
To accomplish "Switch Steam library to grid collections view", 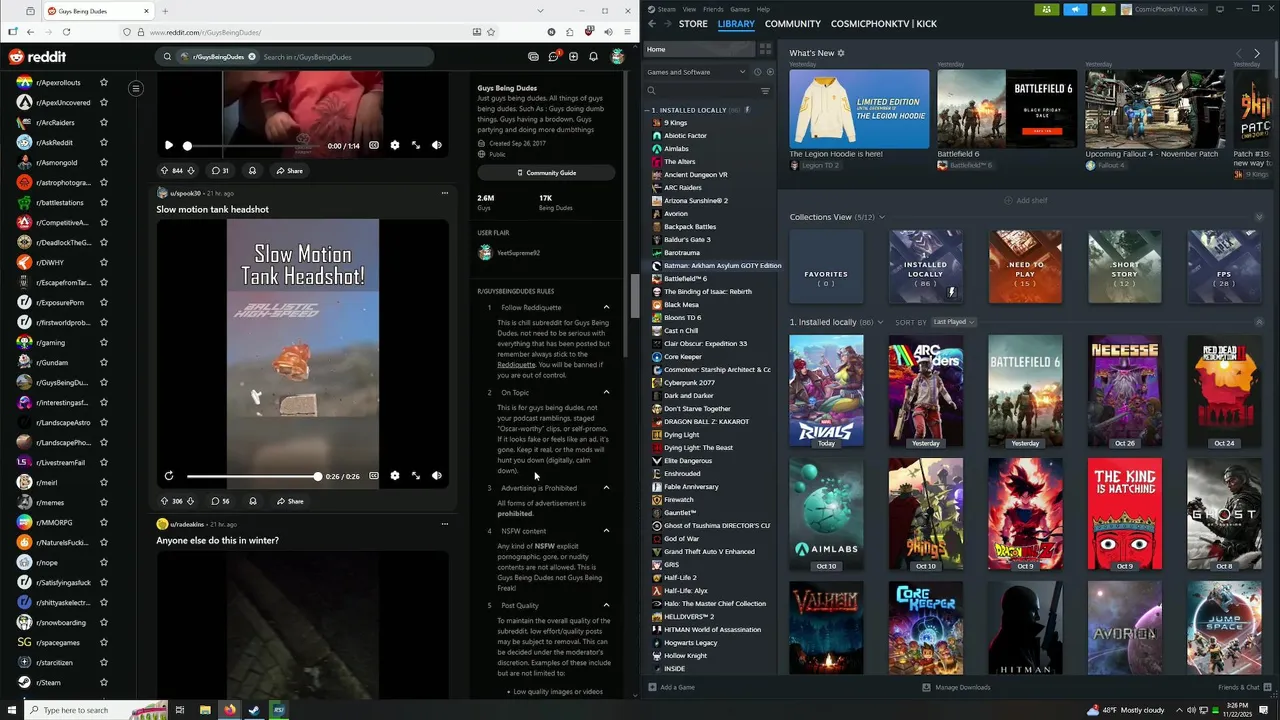I will click(765, 49).
